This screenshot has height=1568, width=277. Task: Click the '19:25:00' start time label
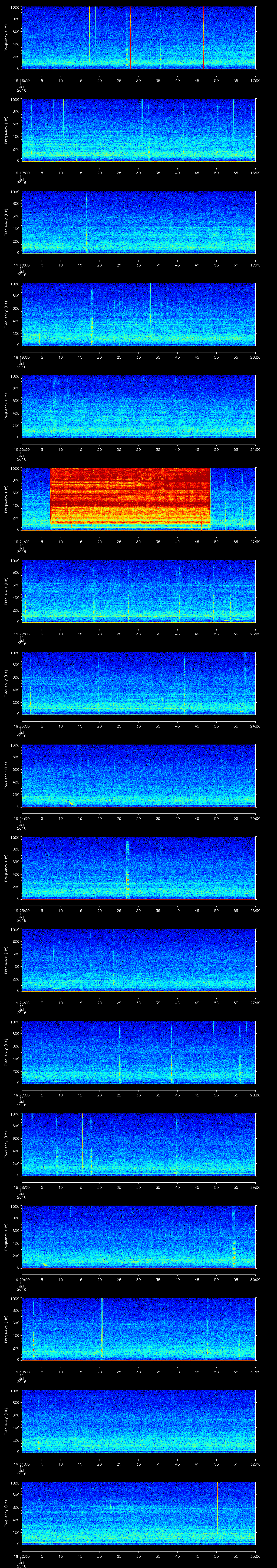click(22, 910)
